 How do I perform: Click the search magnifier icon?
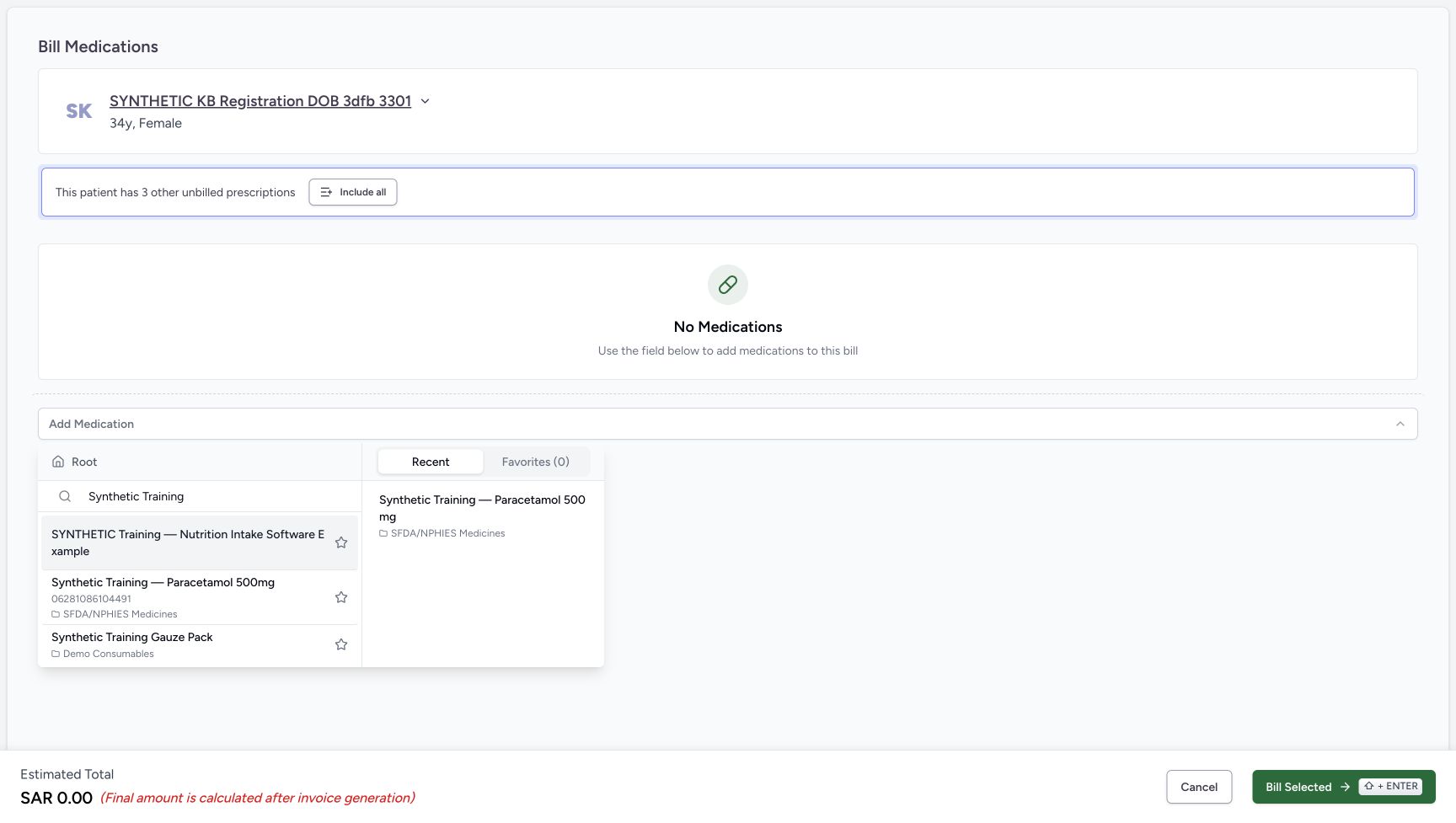click(65, 496)
